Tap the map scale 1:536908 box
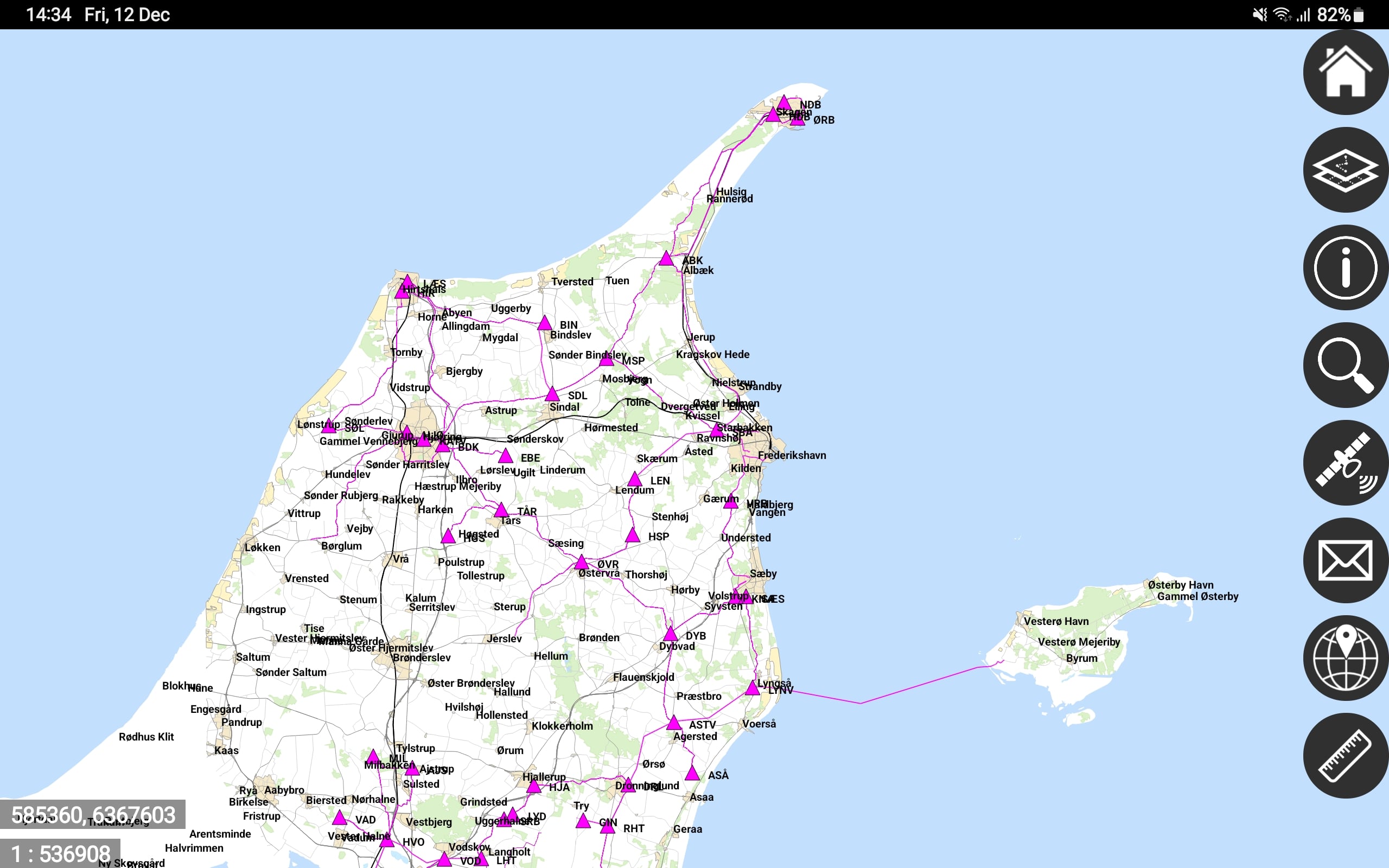Screen dimensions: 1389x868 pos(60,854)
